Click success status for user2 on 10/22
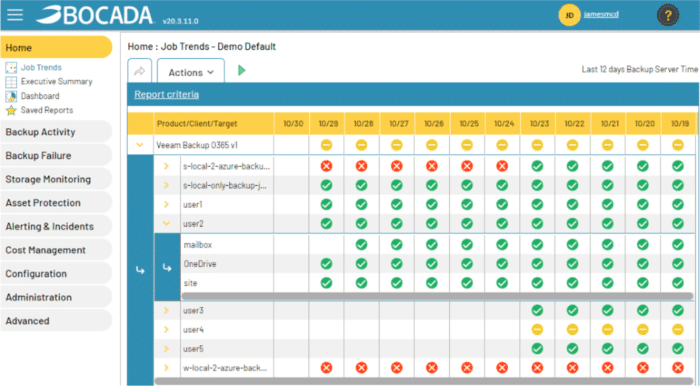 point(572,224)
